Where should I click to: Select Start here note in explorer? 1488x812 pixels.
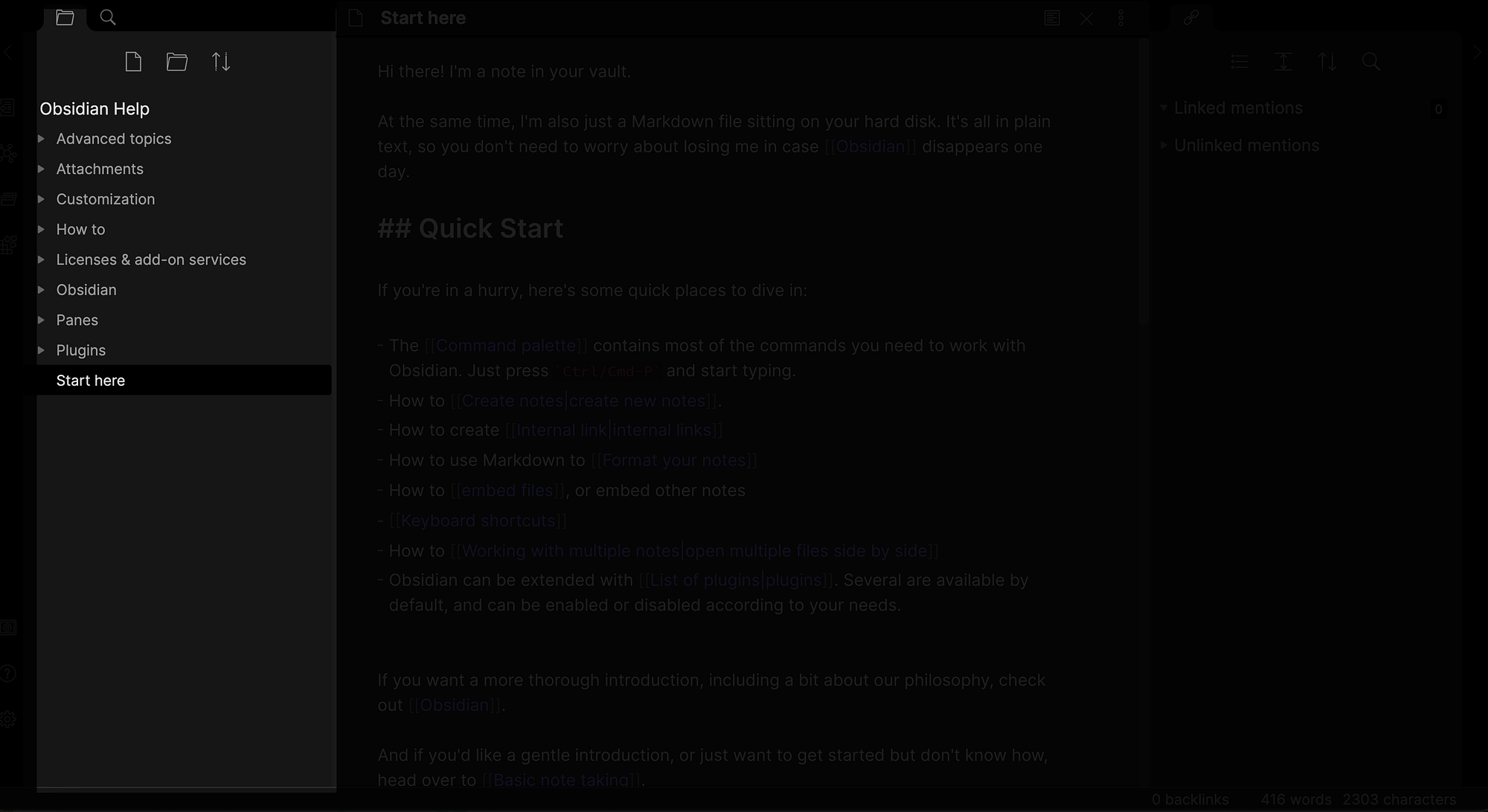91,381
